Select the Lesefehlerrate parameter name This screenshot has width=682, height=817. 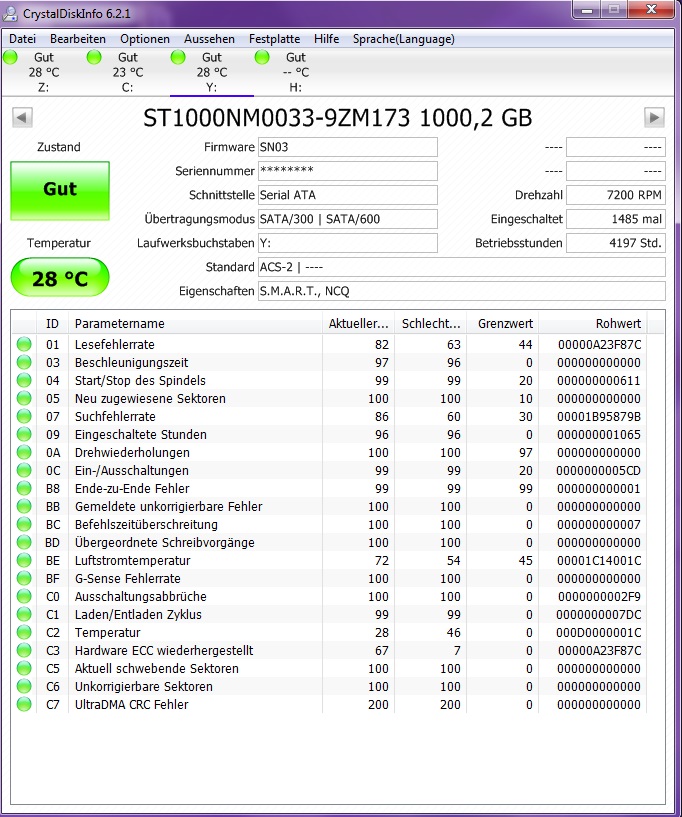click(x=115, y=344)
